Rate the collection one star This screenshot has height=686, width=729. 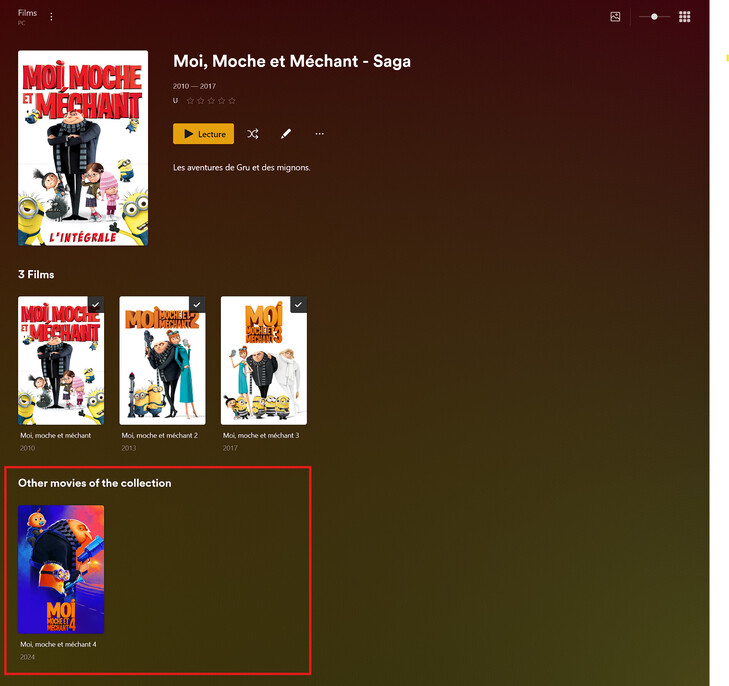coord(190,101)
